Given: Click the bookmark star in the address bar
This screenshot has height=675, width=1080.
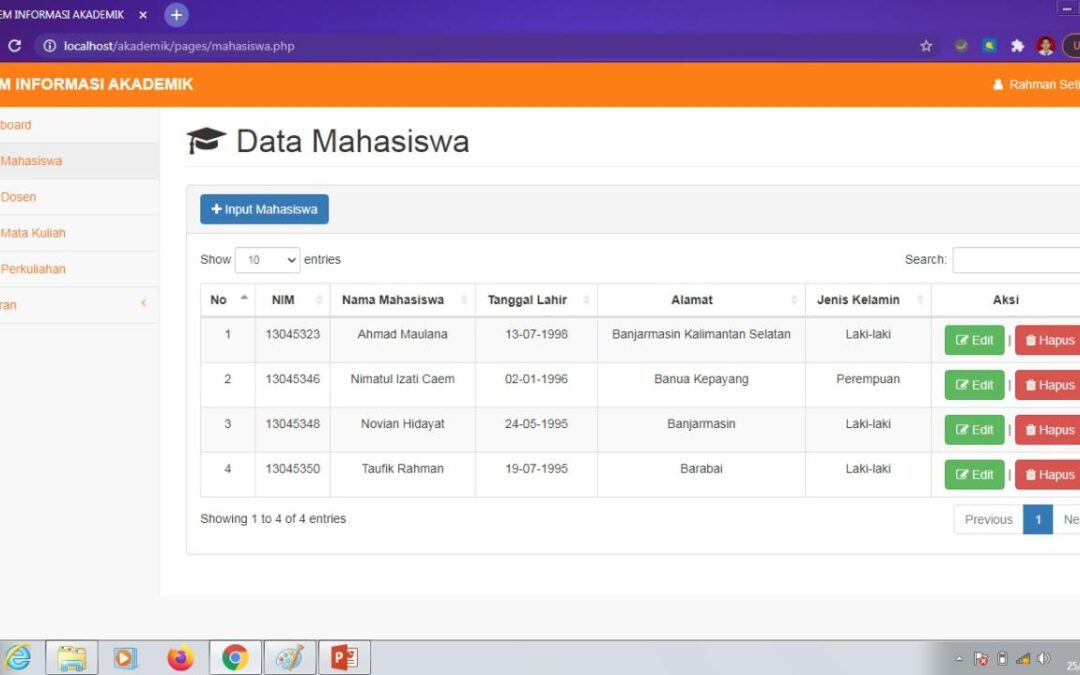Looking at the screenshot, I should 925,45.
